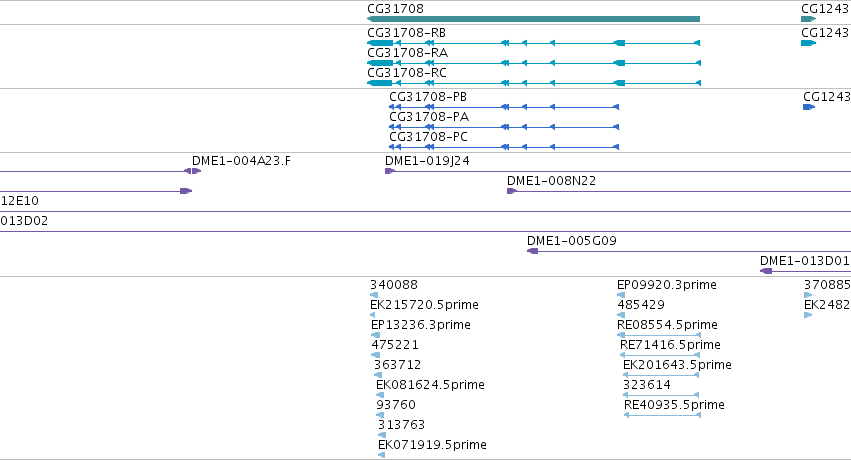The image size is (851, 460).
Task: Select EST 323614 label
Action: pos(646,385)
